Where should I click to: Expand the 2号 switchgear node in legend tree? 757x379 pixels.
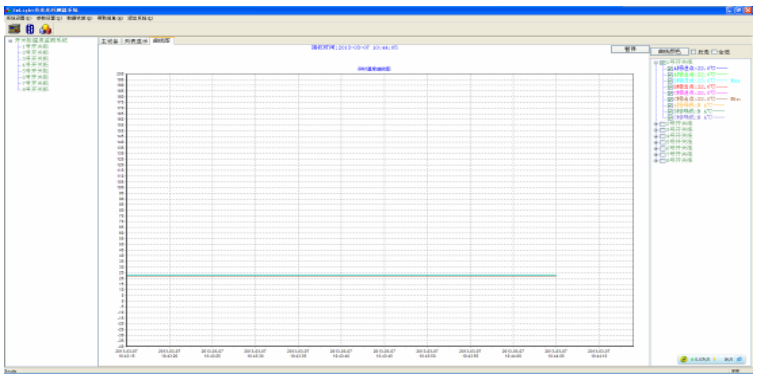[x=656, y=124]
